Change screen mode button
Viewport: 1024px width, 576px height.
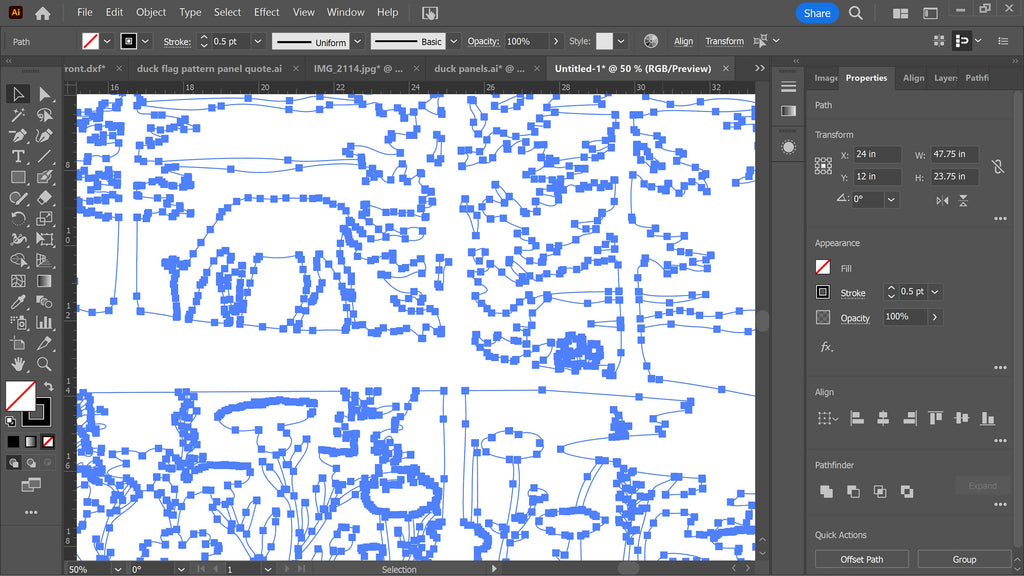(31, 485)
